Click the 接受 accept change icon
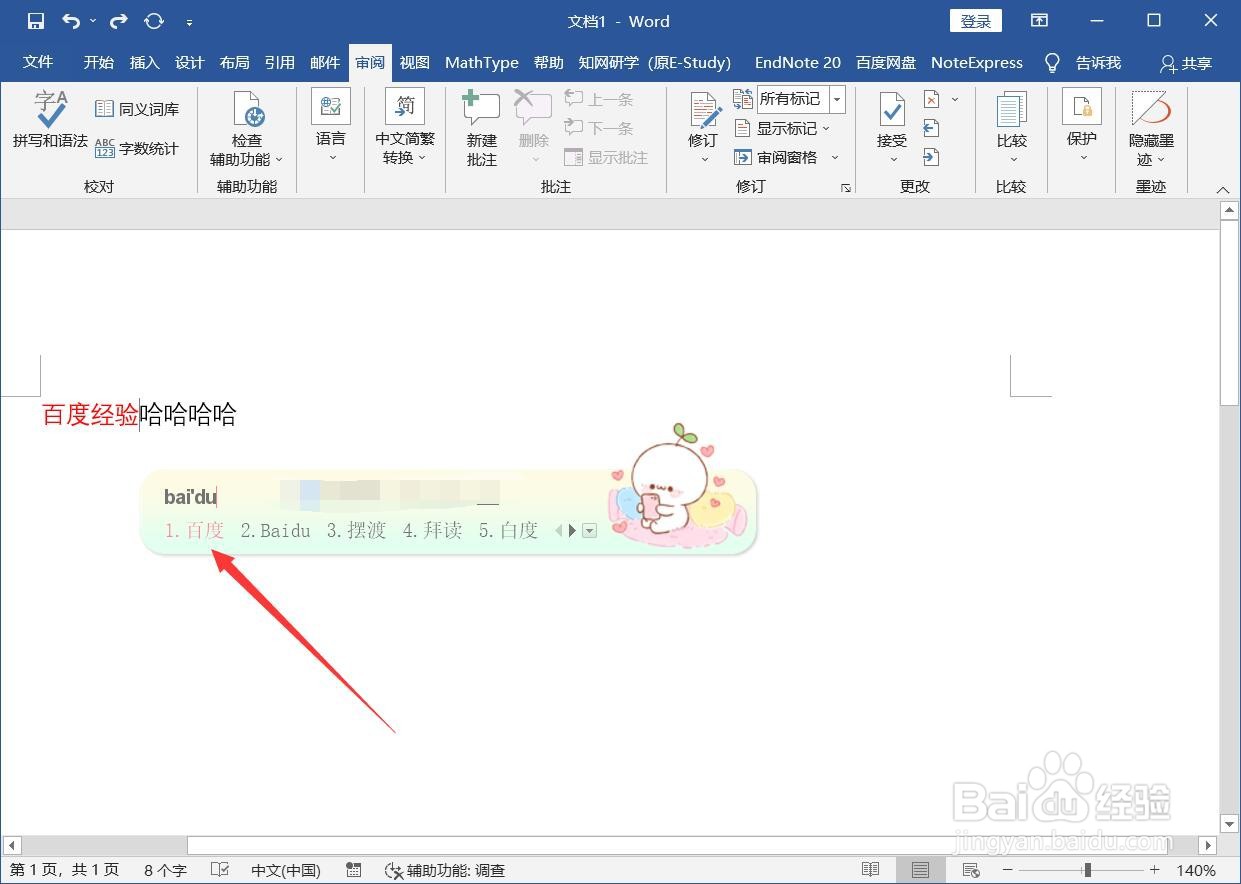1241x884 pixels. (891, 110)
